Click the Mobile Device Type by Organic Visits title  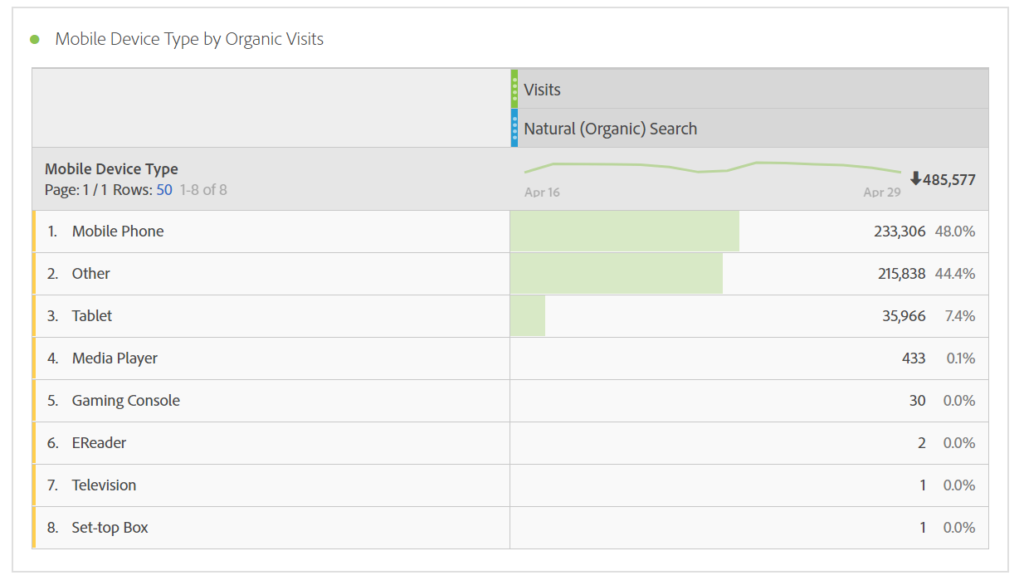[189, 39]
